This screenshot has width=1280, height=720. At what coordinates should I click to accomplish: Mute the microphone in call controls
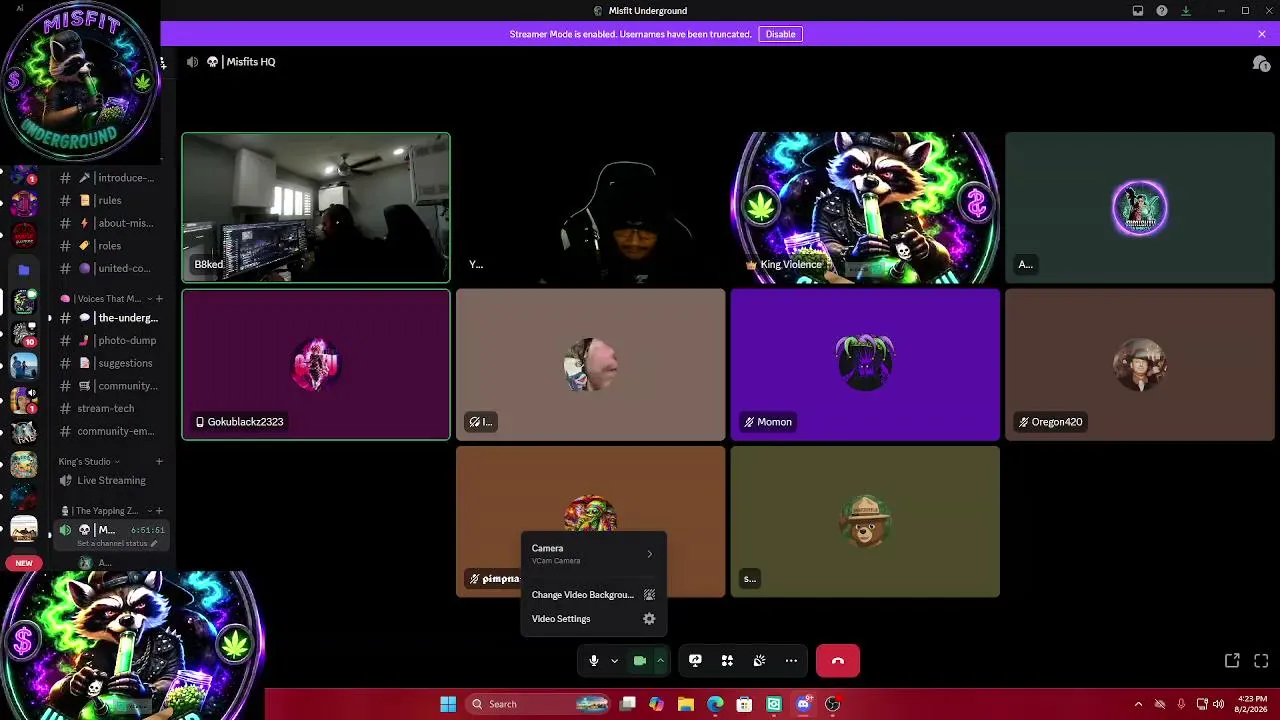[593, 661]
